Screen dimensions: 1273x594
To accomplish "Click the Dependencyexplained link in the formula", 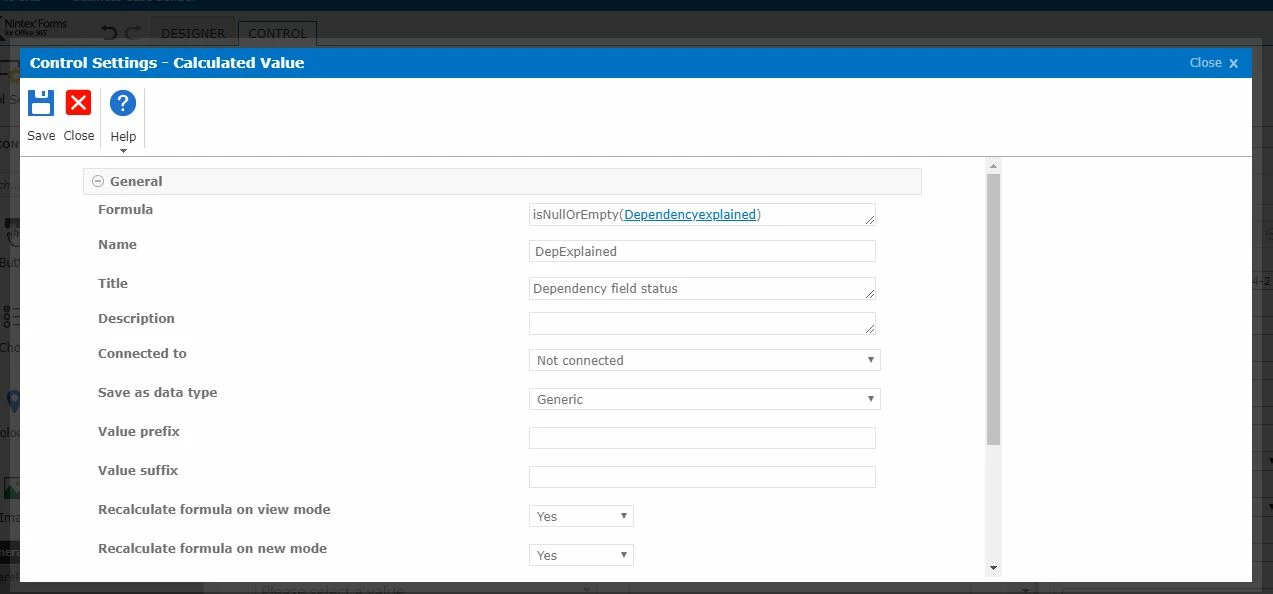I will (690, 214).
